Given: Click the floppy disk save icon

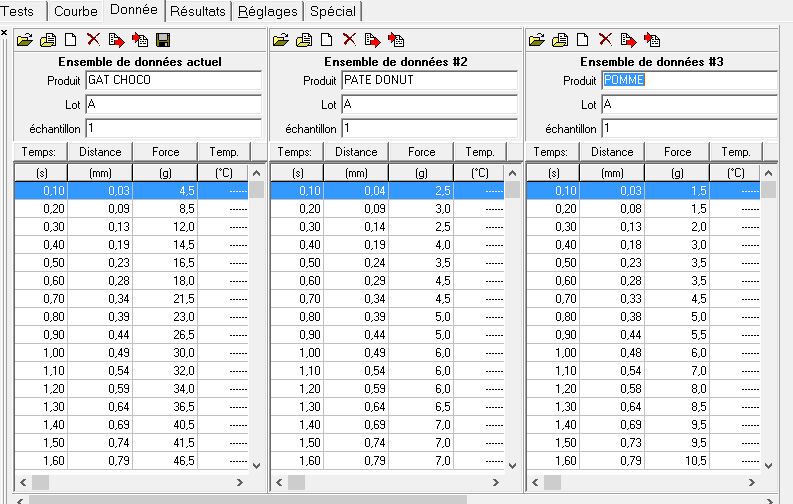Looking at the screenshot, I should (163, 40).
